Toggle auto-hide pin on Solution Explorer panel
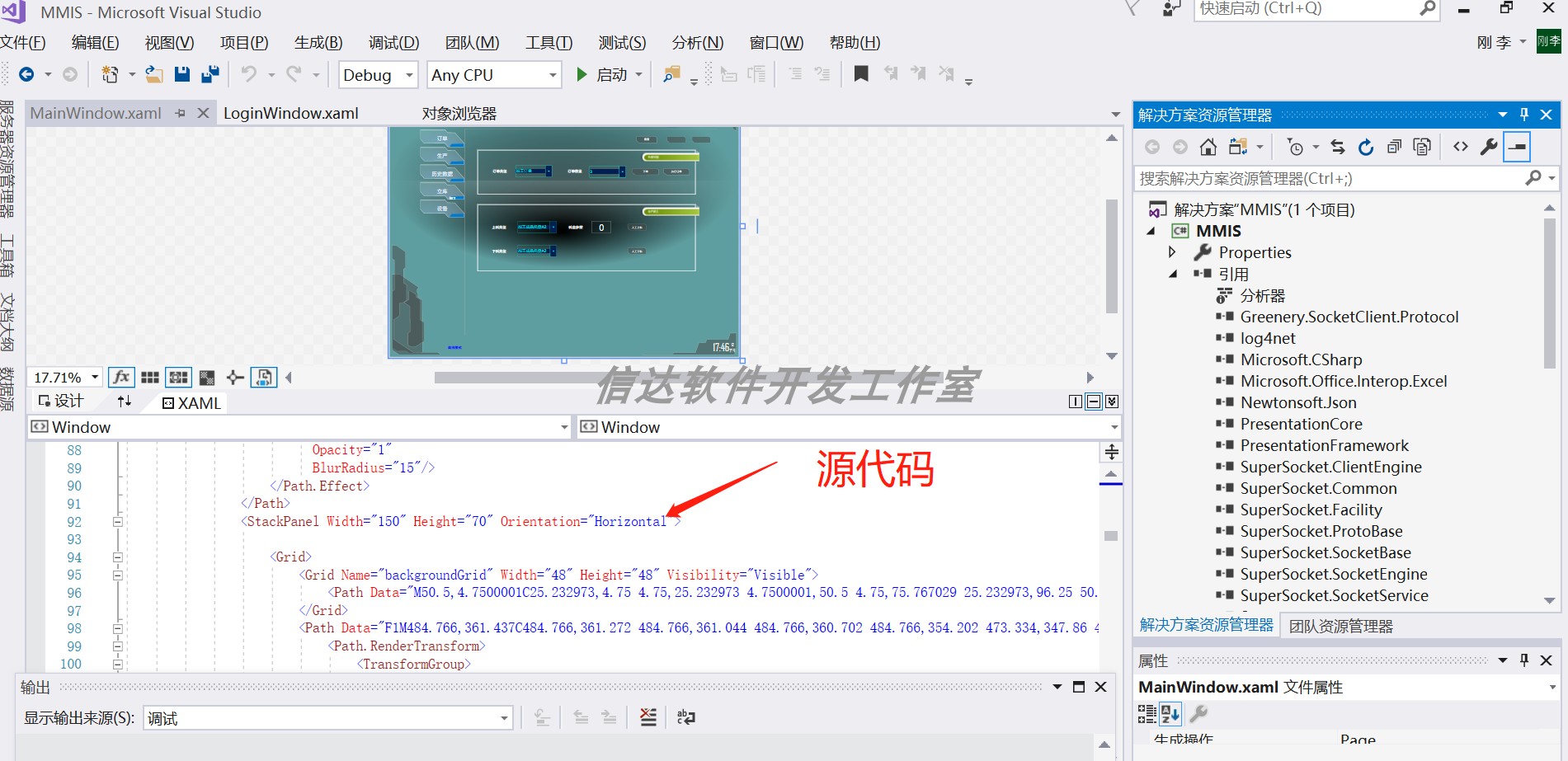The width and height of the screenshot is (1568, 761). [1524, 115]
